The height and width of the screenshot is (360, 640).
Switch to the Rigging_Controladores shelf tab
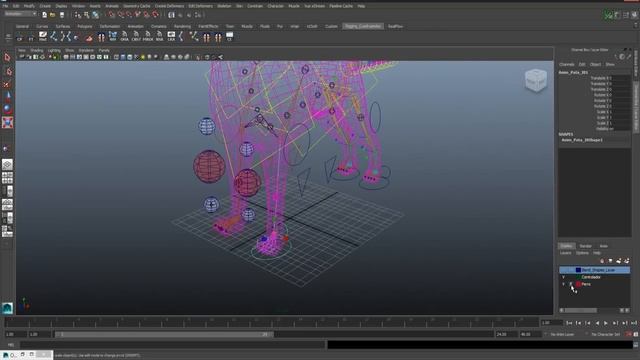(362, 26)
